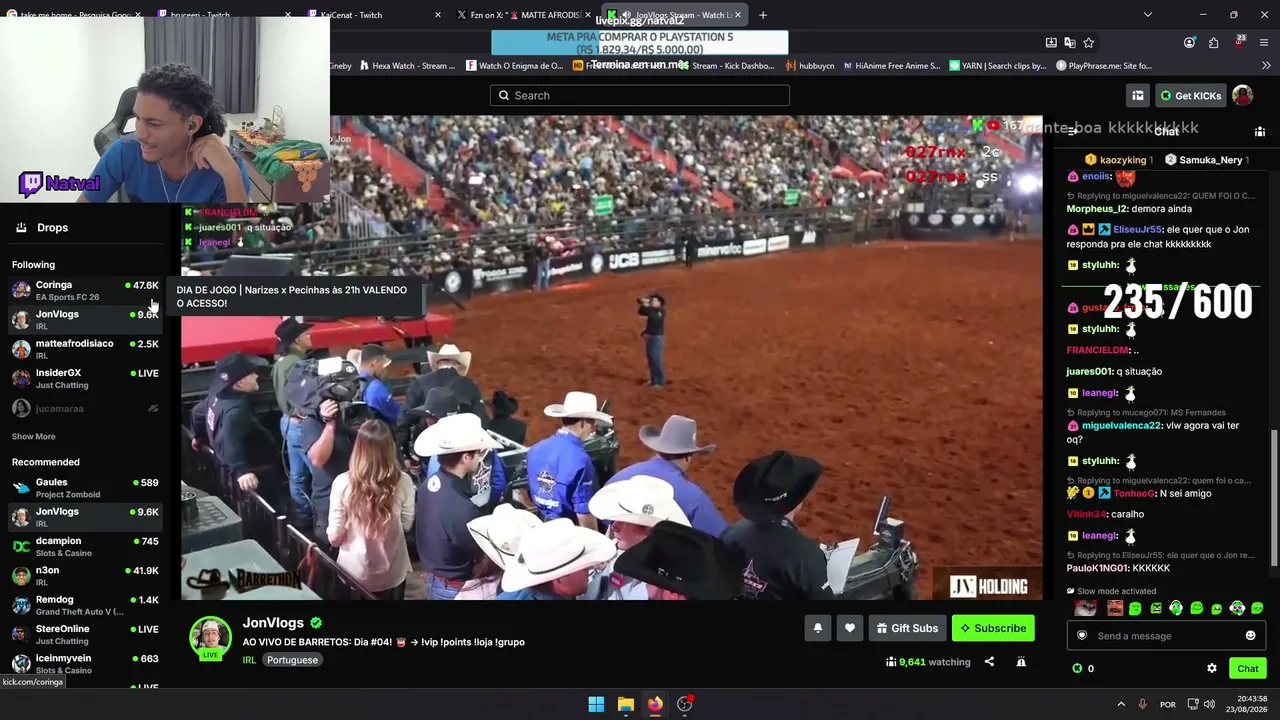1280x720 pixels.
Task: Close the JonVlogs Stream browser tab
Action: coord(738,15)
